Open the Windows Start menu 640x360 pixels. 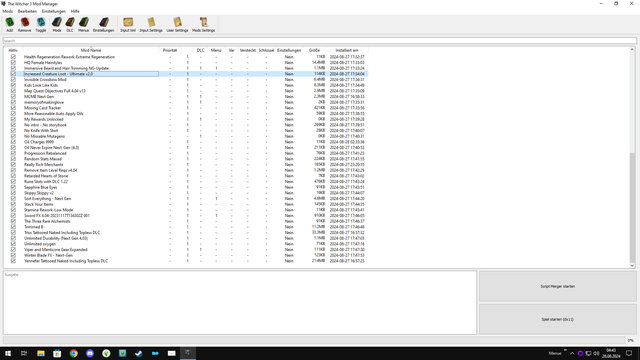[8, 353]
